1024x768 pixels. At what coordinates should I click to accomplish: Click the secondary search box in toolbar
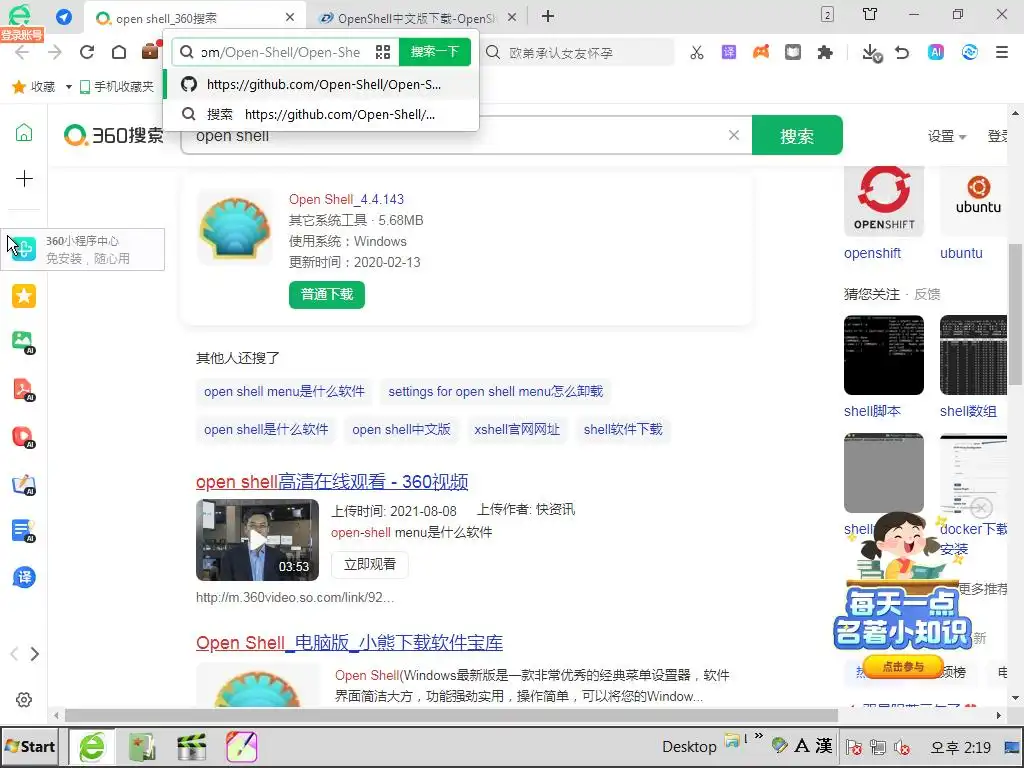578,52
